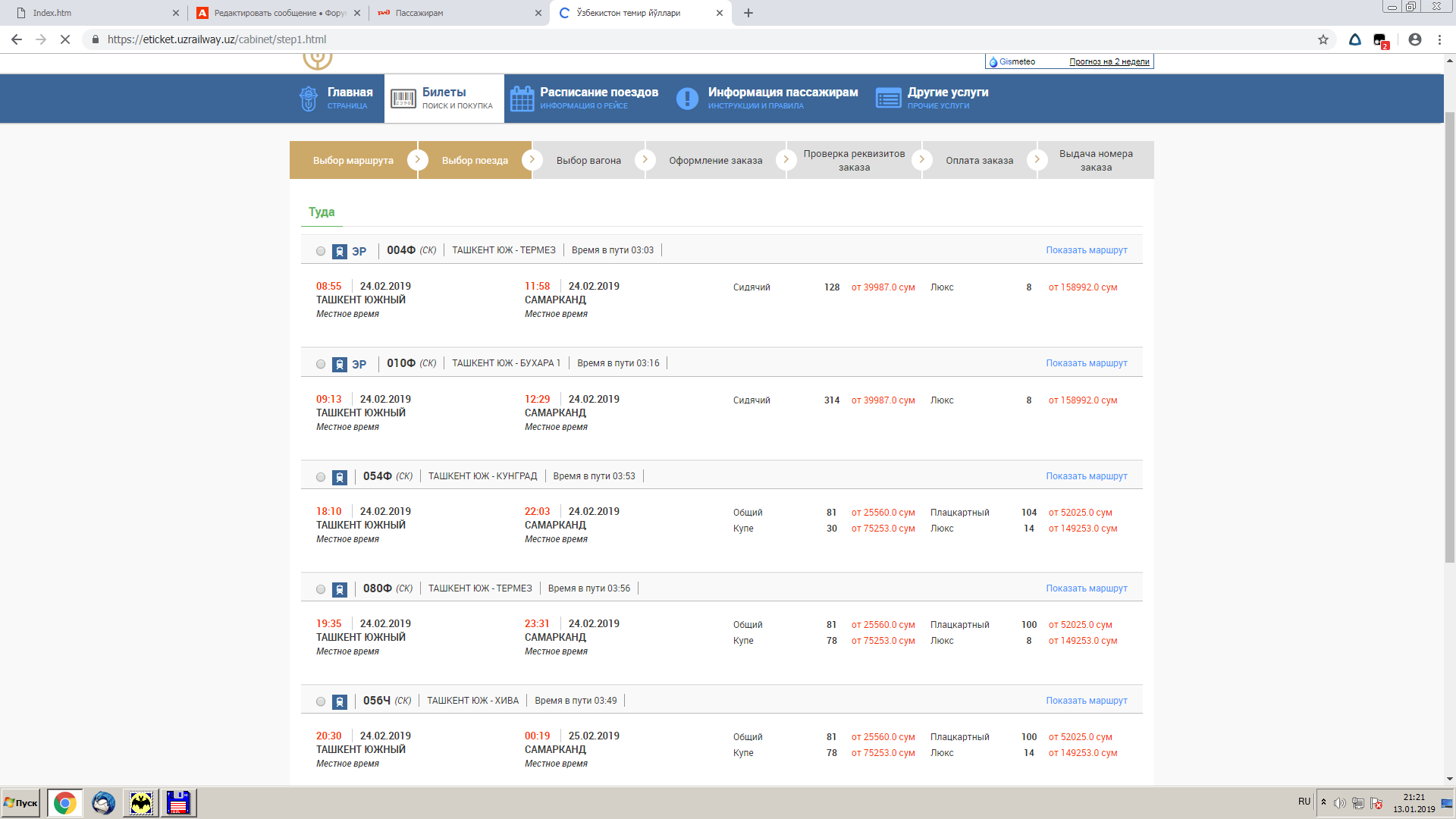Click Купе price for train 080Ф

pos(883,641)
